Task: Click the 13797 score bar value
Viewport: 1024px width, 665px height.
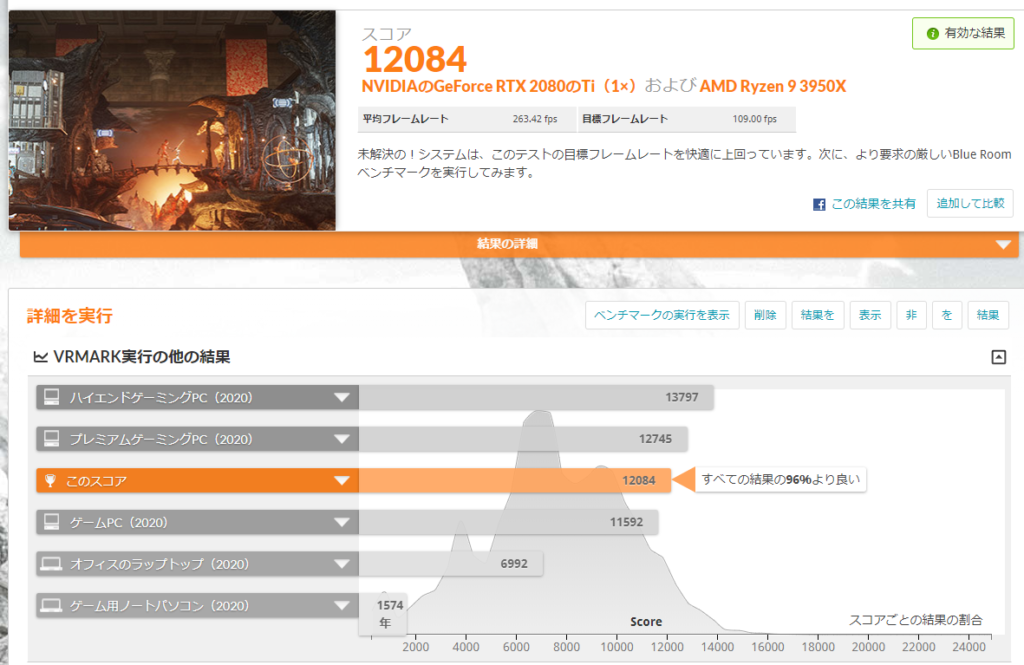Action: (682, 397)
